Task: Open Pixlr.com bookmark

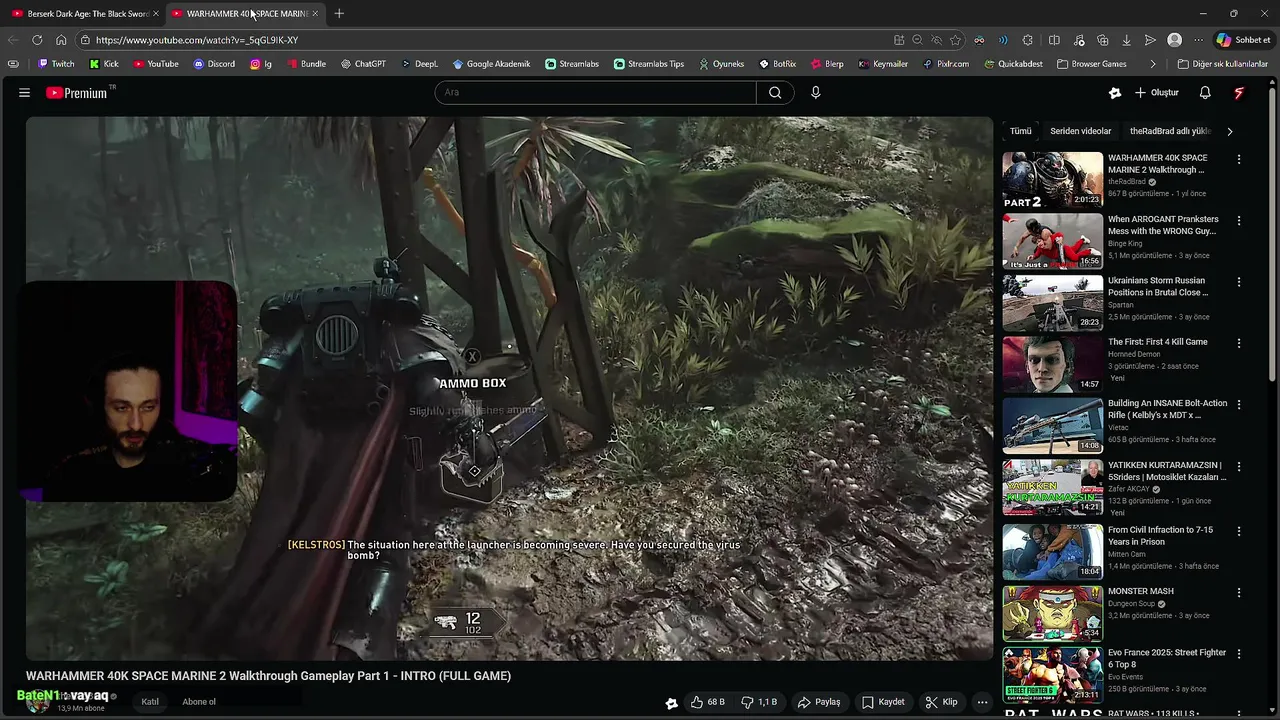Action: [946, 64]
